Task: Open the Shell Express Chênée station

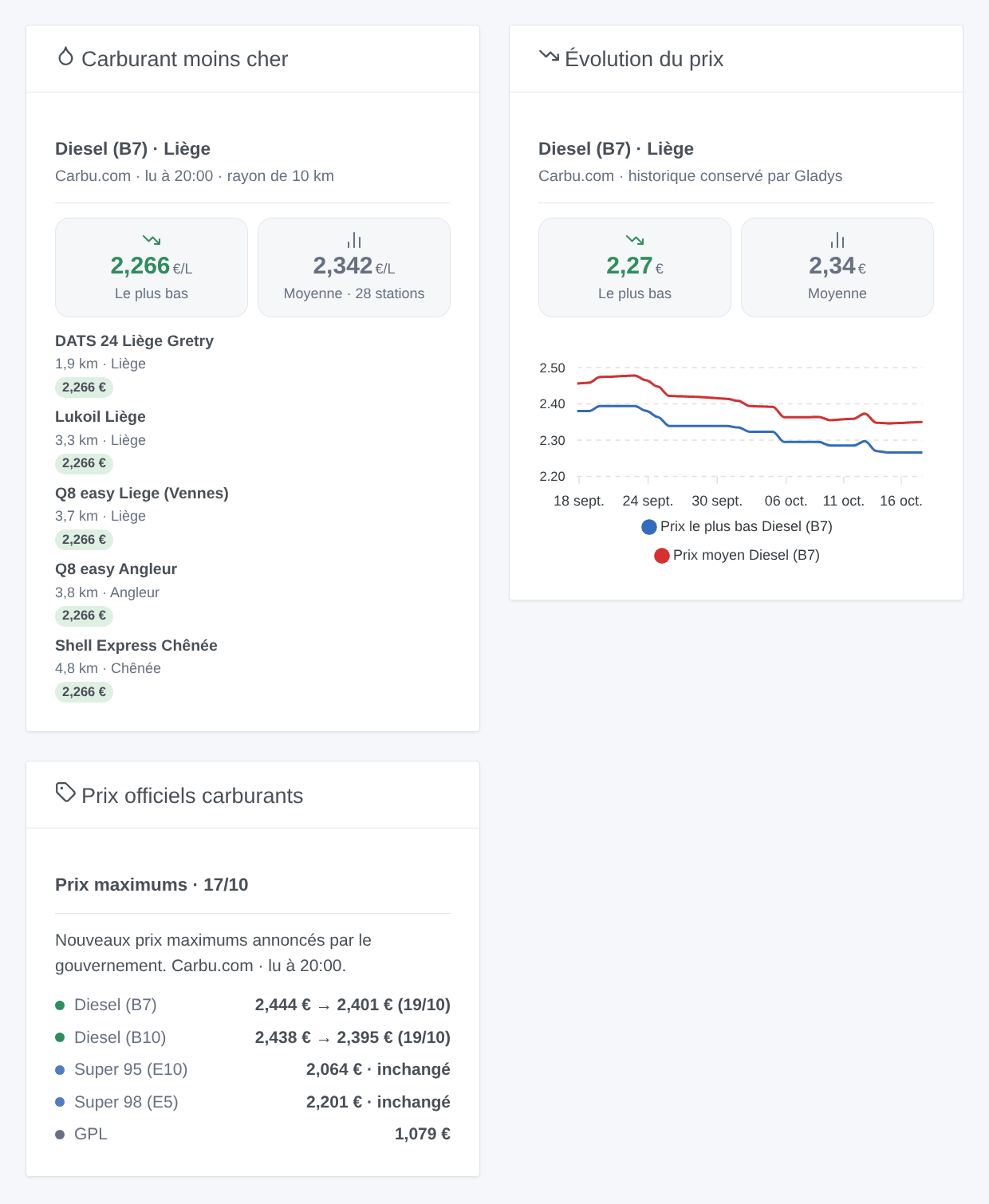Action: coord(136,645)
